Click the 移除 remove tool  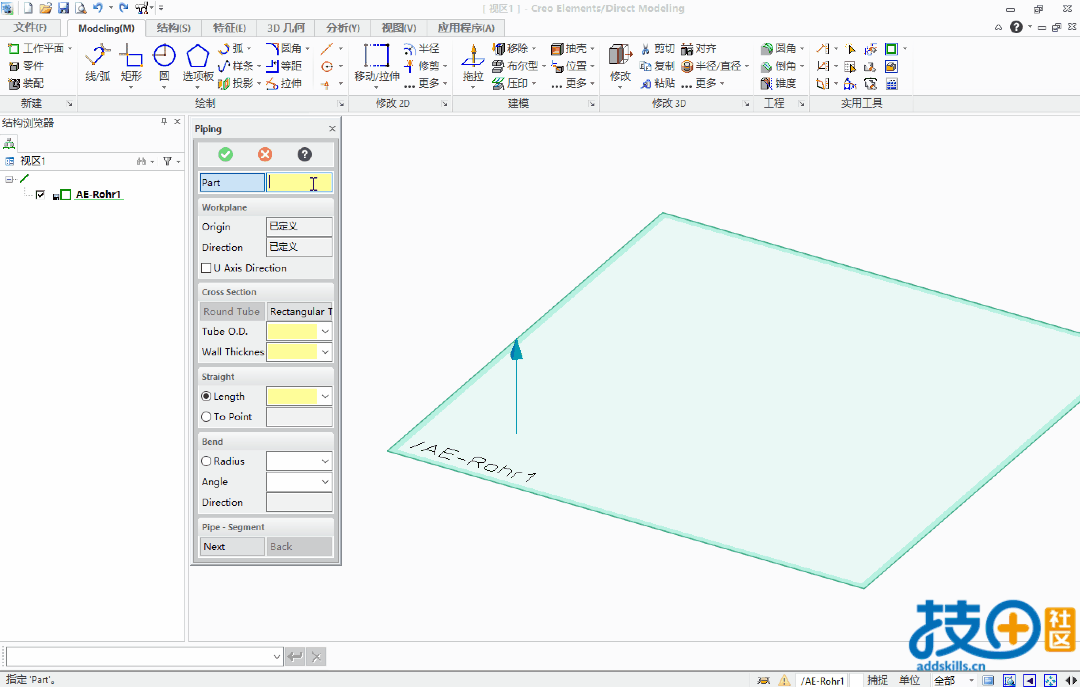511,48
